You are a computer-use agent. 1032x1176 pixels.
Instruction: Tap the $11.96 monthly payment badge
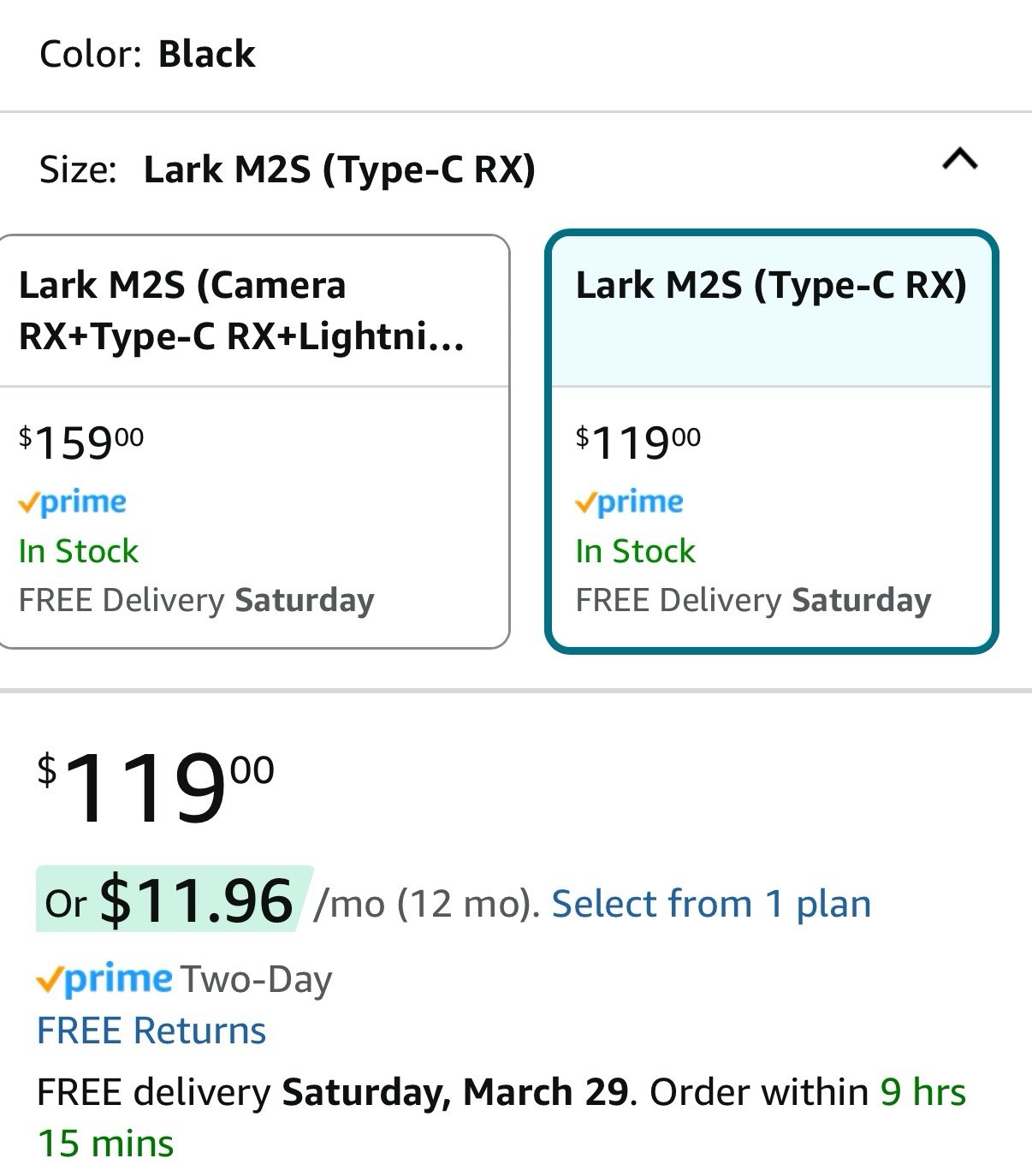[x=175, y=900]
